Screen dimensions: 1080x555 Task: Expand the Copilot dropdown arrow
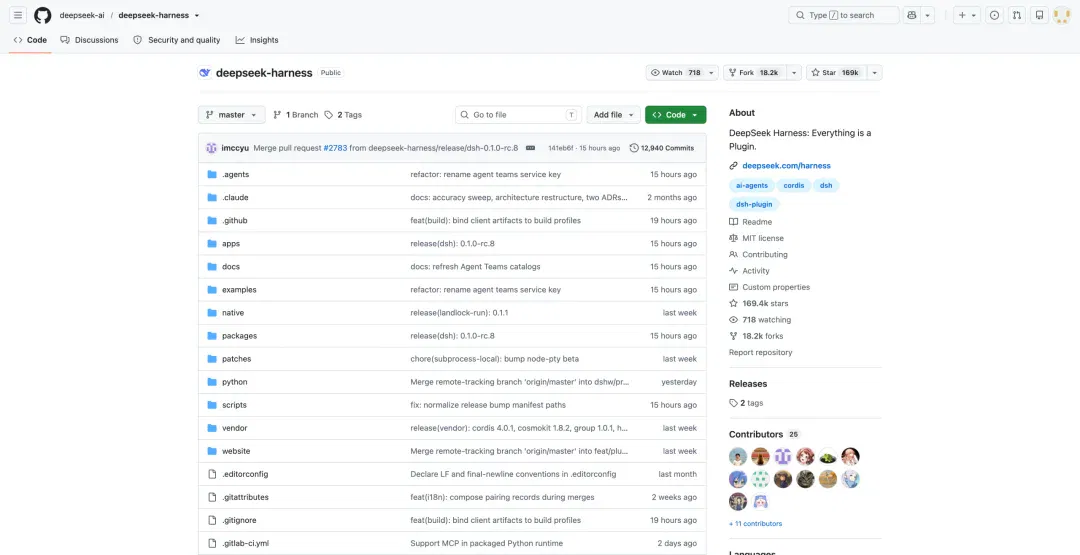coord(928,15)
